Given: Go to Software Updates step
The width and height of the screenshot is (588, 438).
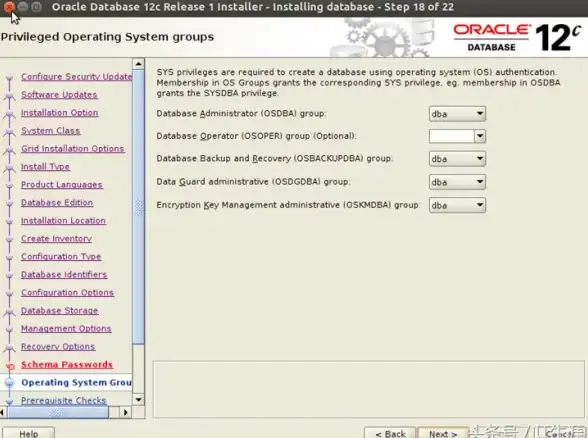Looking at the screenshot, I should 59,94.
